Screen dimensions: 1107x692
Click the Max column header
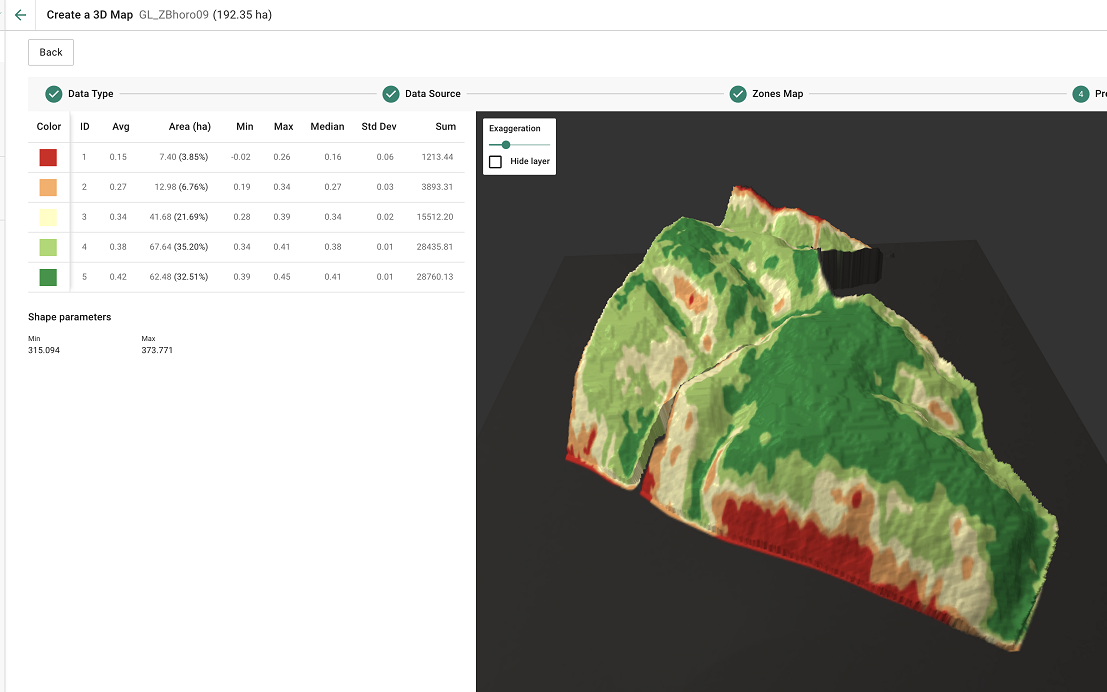point(283,126)
